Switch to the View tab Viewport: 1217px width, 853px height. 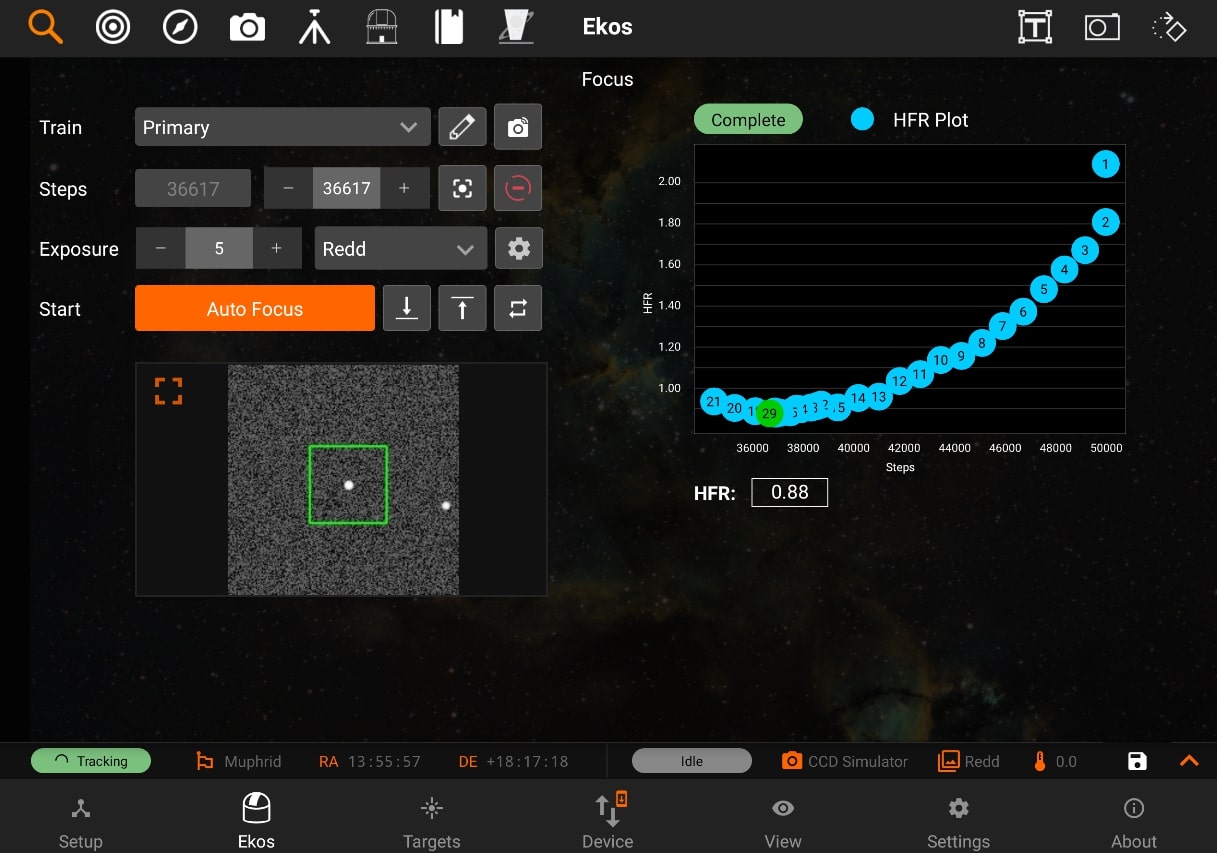[x=783, y=822]
